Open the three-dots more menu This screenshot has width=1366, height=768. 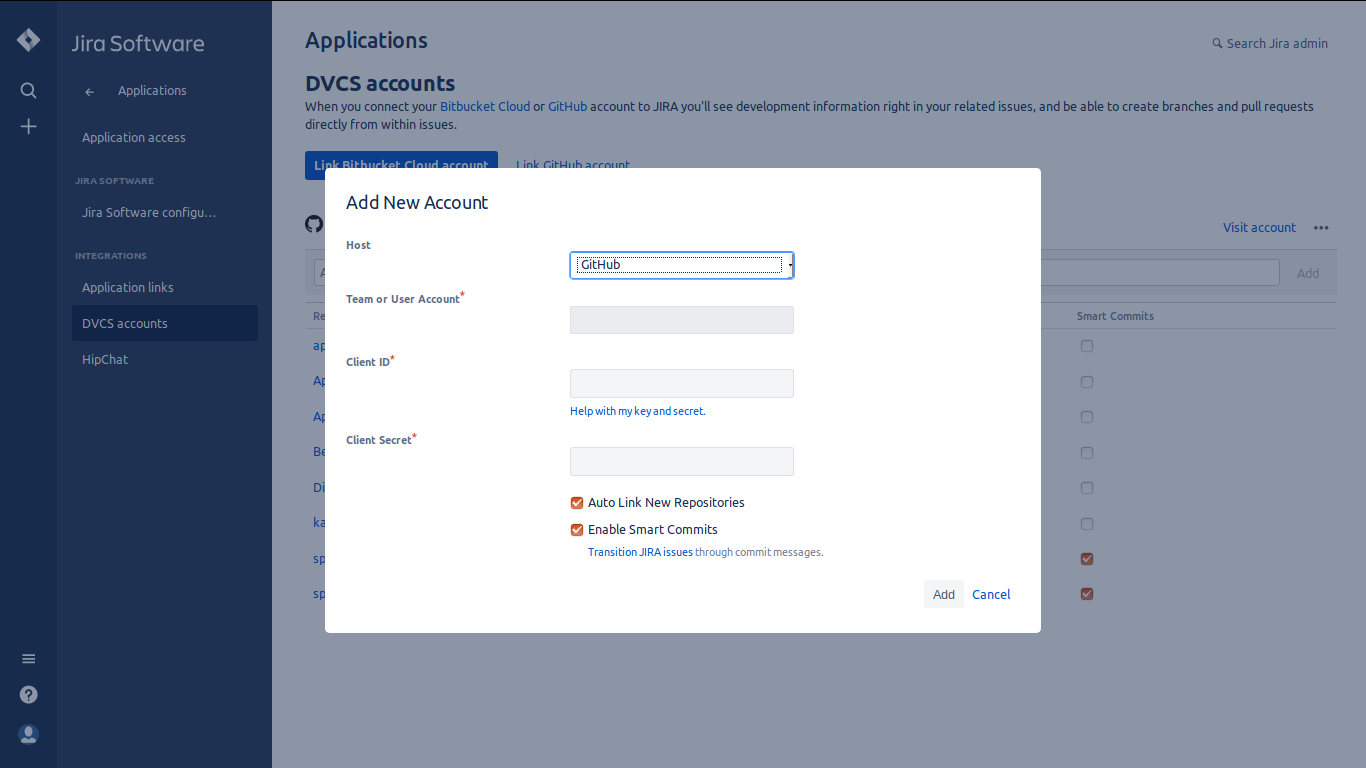tap(1321, 228)
